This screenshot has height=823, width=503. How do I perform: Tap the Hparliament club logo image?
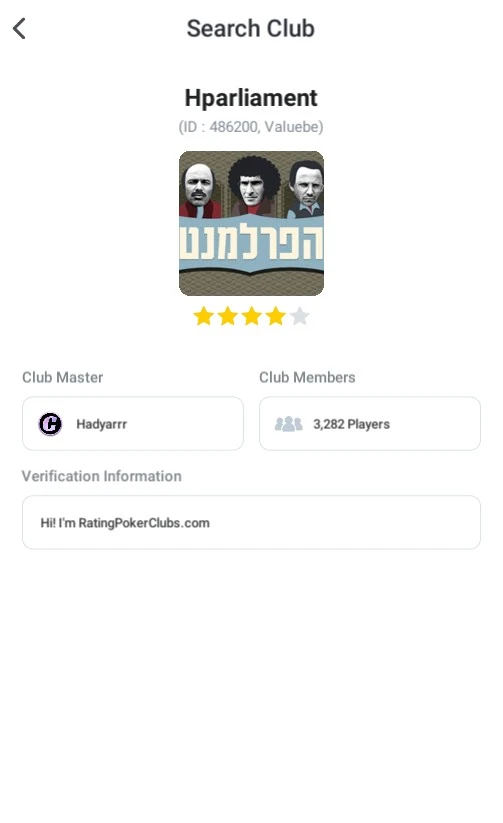click(x=251, y=224)
